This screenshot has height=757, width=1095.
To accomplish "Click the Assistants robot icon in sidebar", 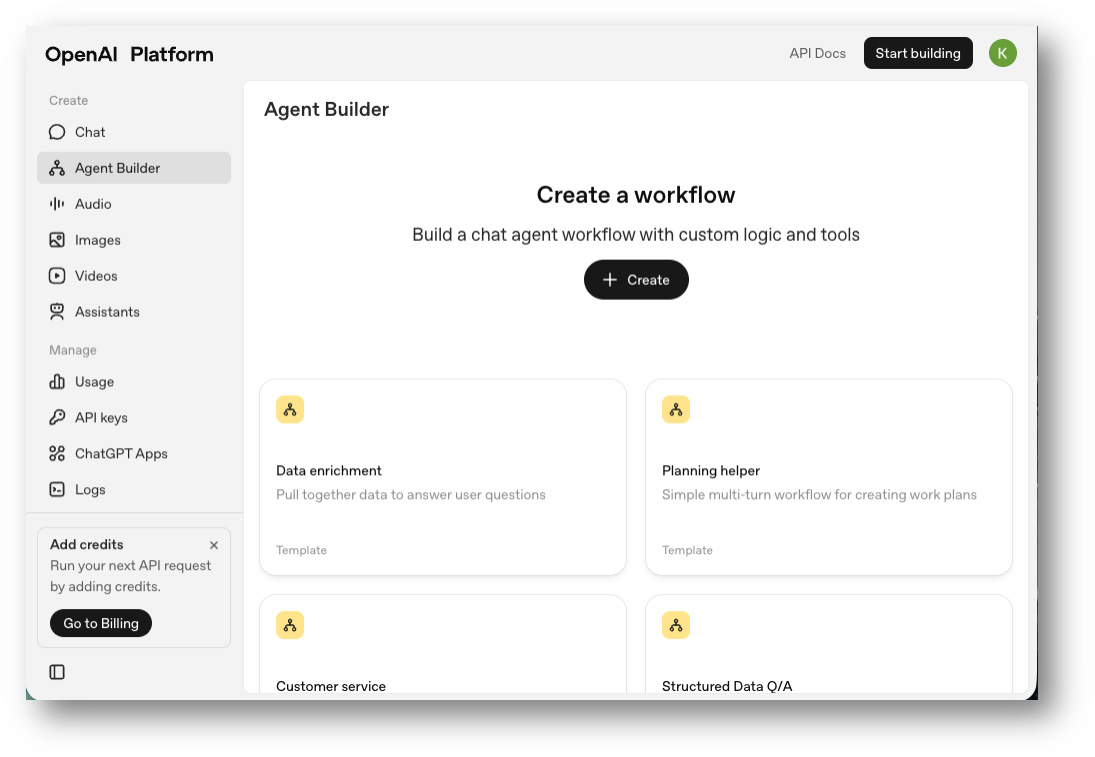I will click(x=57, y=312).
